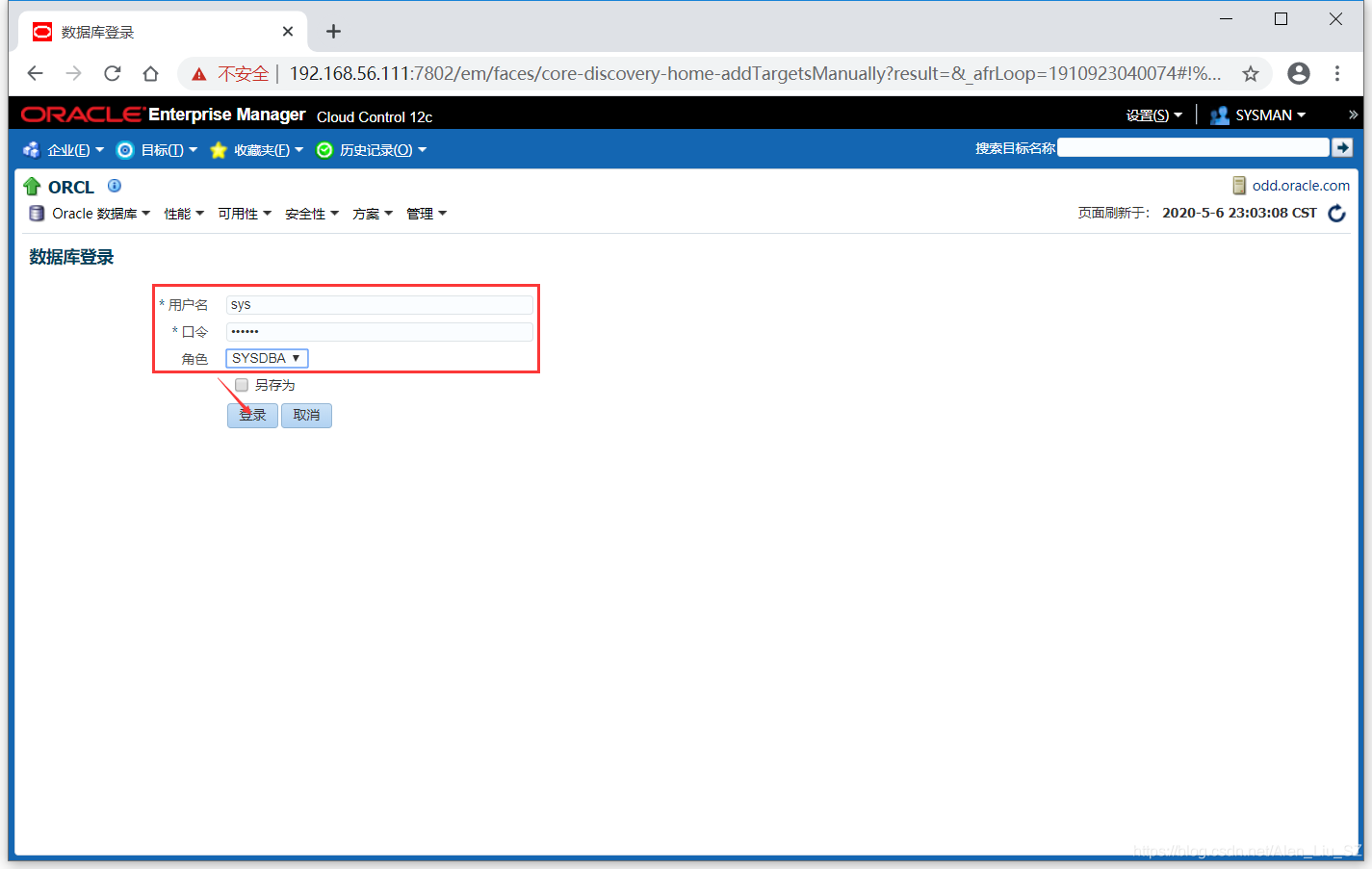This screenshot has height=869, width=1372.
Task: Click the 口令 password field
Action: click(x=379, y=331)
